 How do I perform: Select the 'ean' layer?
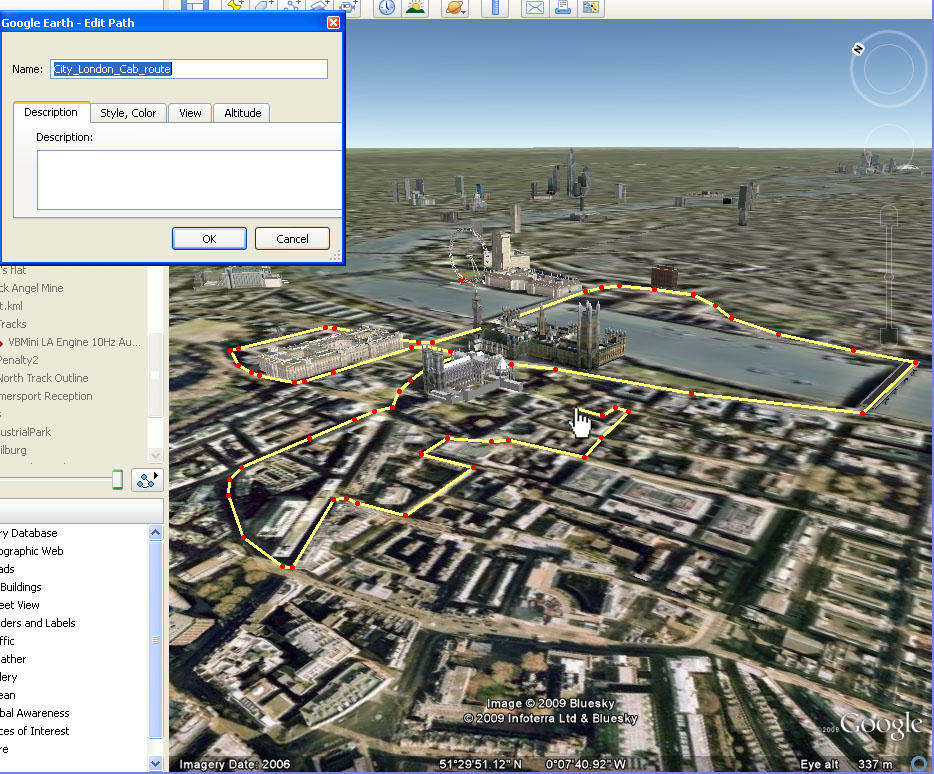8,695
